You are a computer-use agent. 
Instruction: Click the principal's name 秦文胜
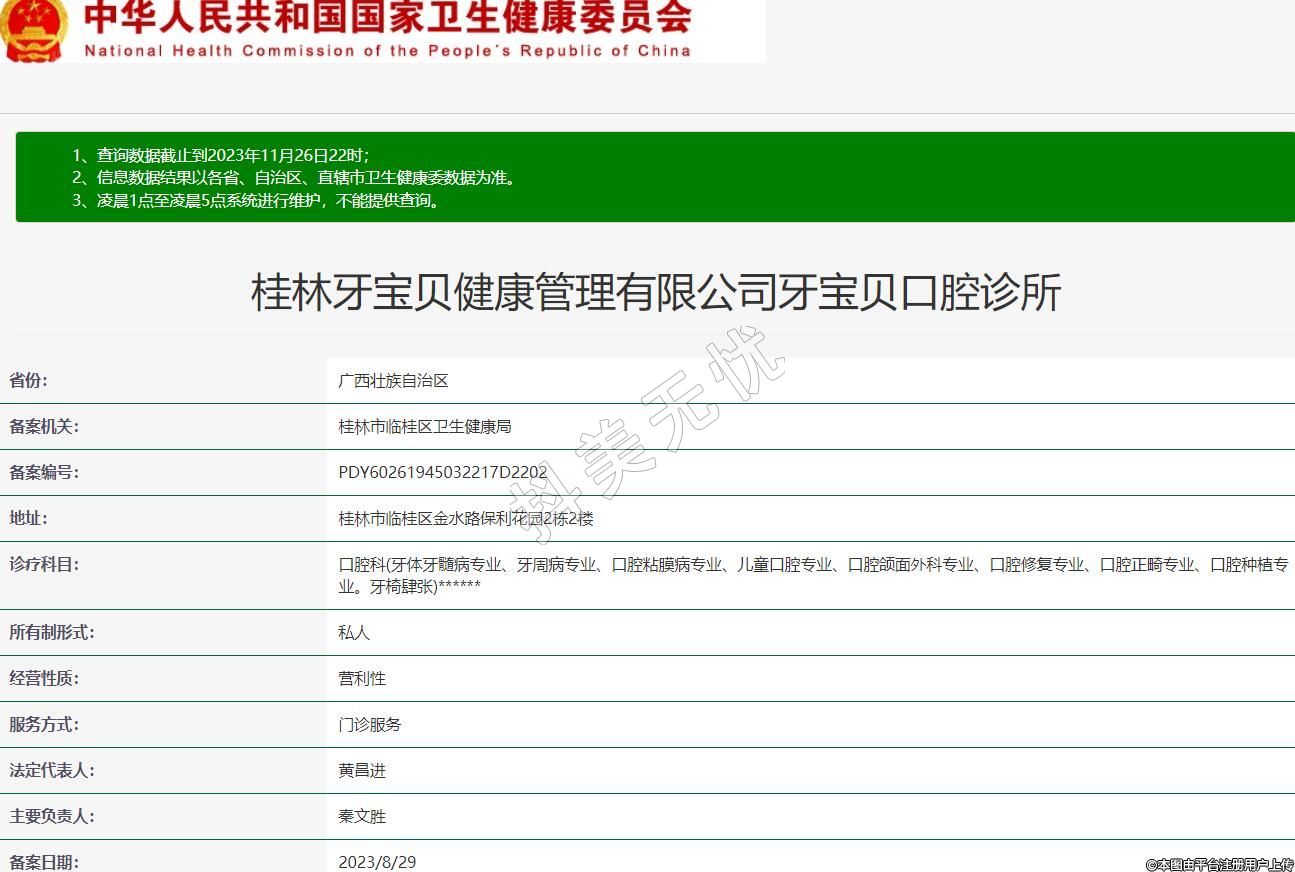click(x=362, y=817)
